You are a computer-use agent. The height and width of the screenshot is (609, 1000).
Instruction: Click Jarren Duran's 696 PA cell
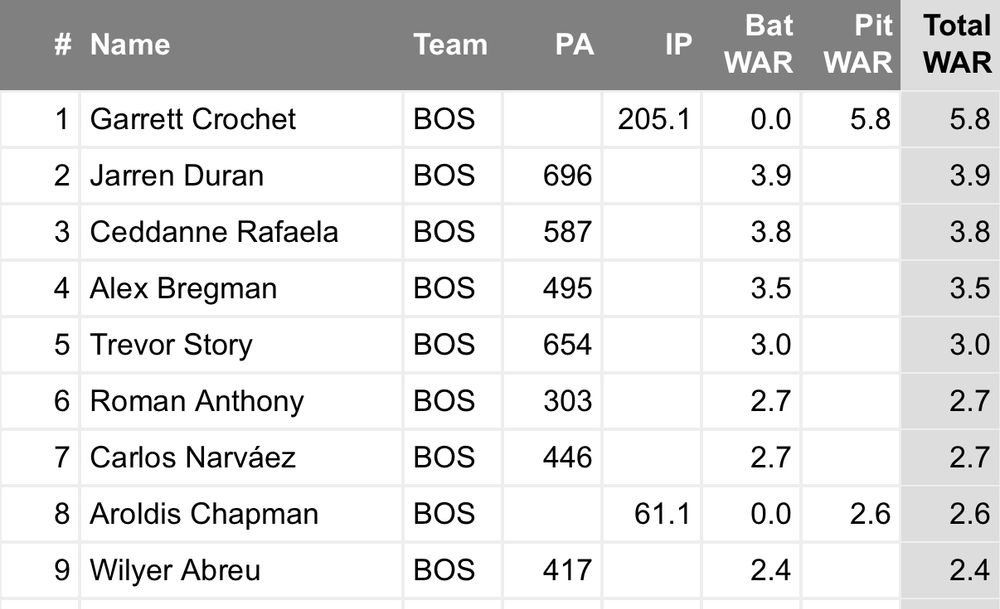click(552, 175)
